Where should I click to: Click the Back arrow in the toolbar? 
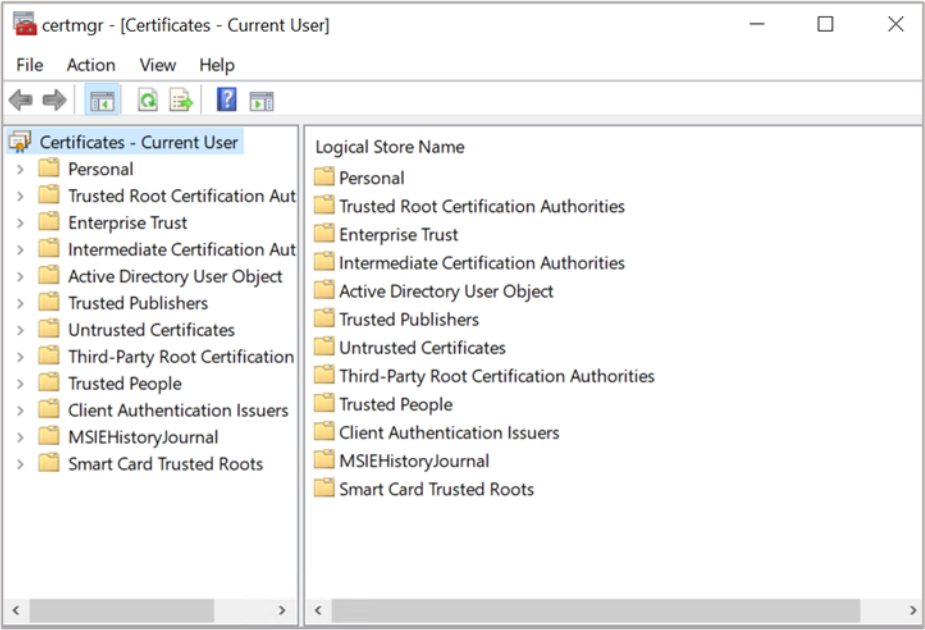pos(21,100)
